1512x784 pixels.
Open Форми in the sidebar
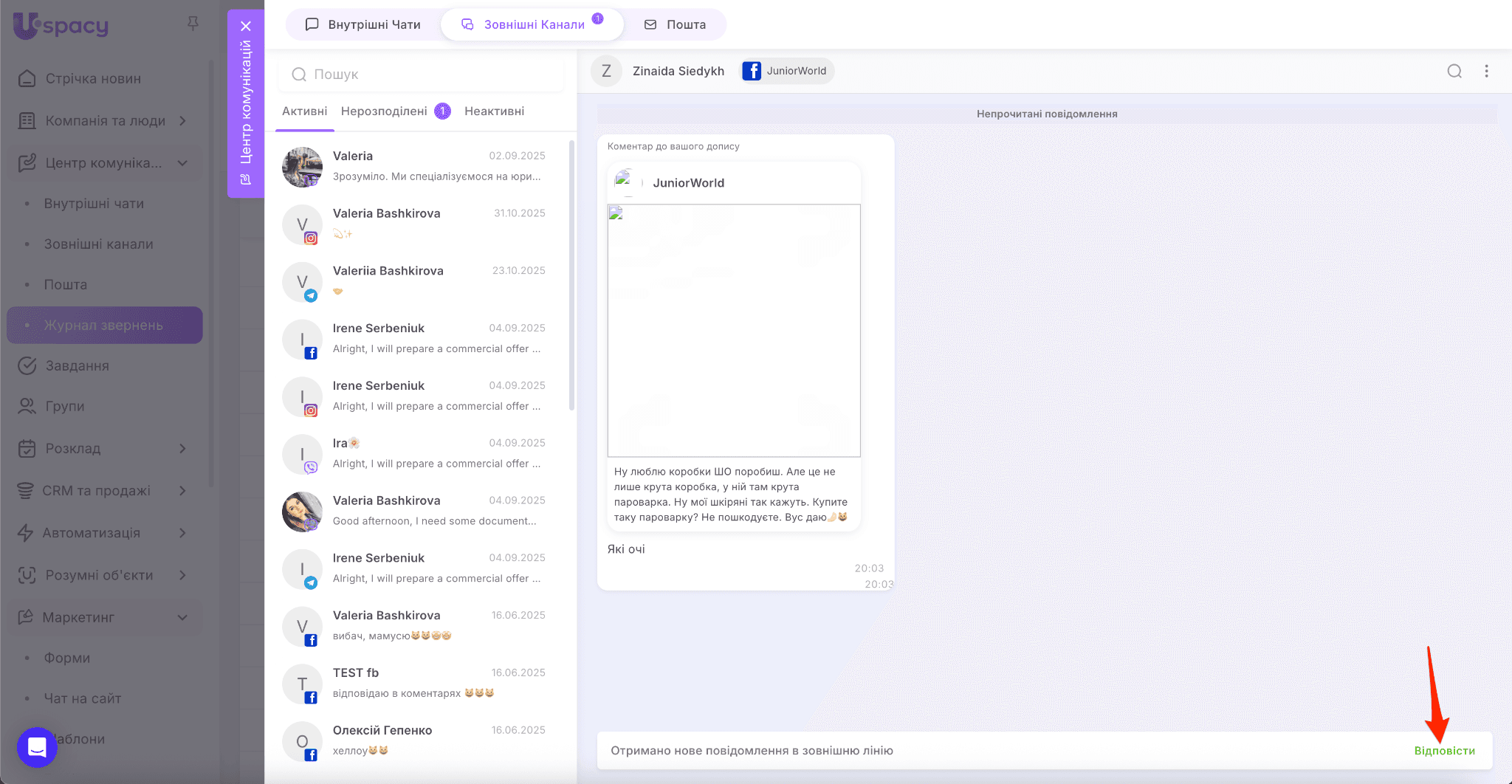(x=67, y=658)
